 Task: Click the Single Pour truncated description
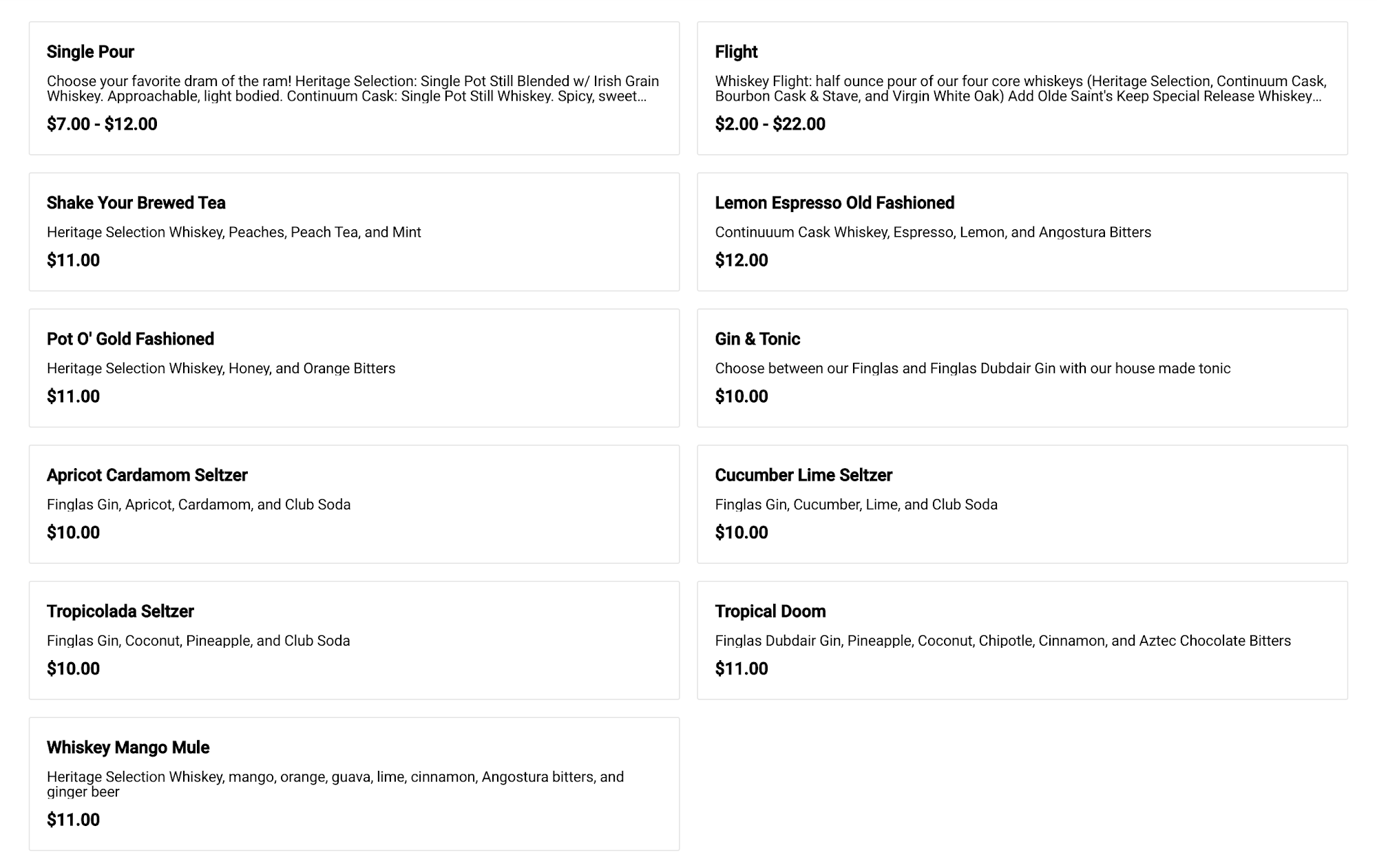click(353, 89)
